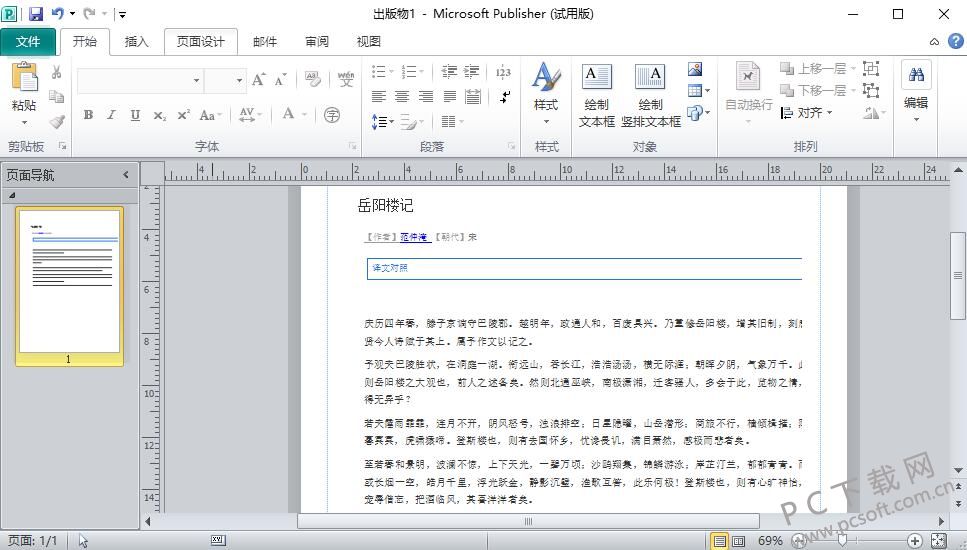Toggle Justify text alignment
The height and width of the screenshot is (550, 967).
(450, 97)
